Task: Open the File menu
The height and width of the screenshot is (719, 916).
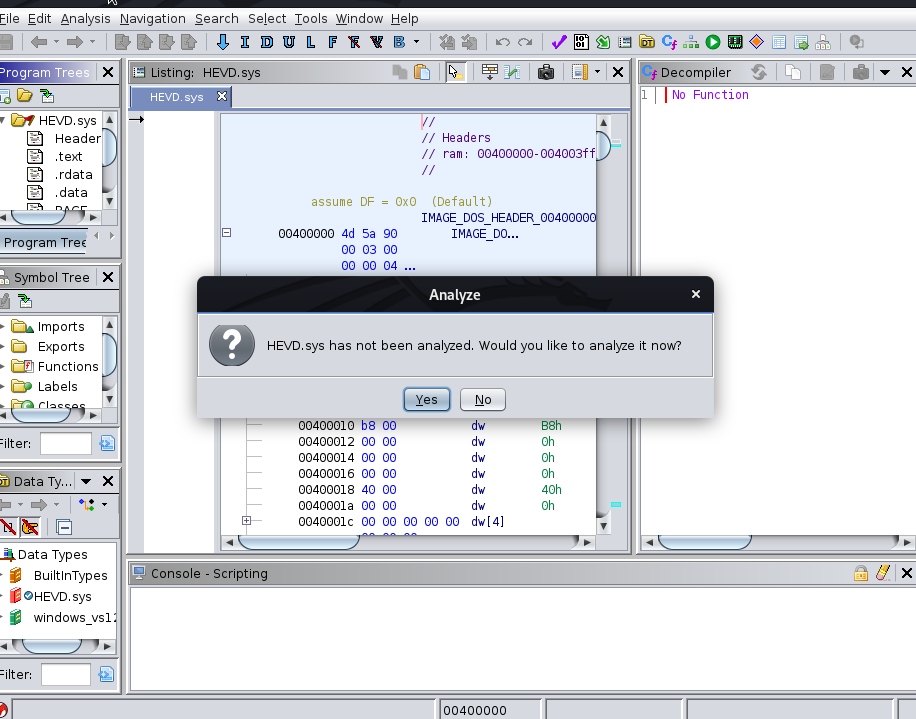Action: point(9,19)
